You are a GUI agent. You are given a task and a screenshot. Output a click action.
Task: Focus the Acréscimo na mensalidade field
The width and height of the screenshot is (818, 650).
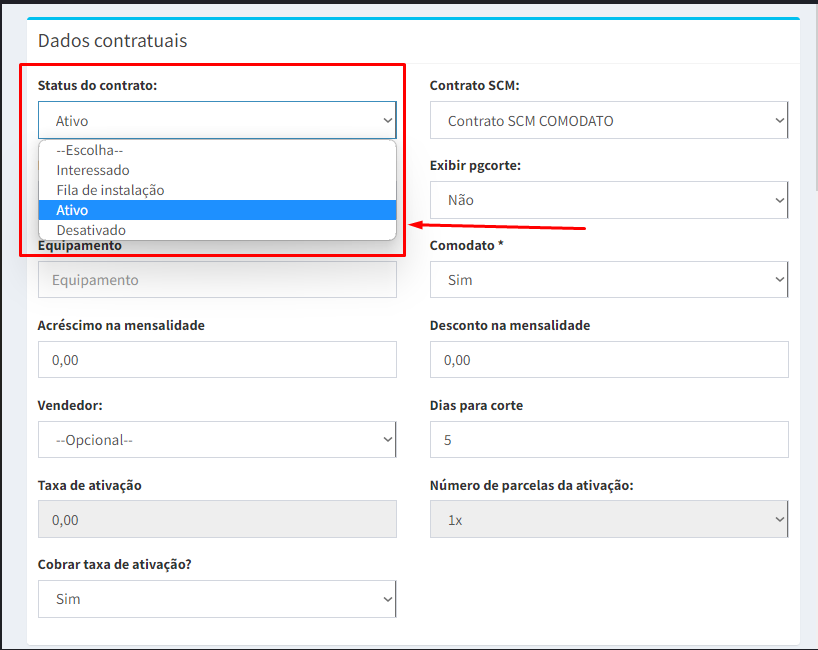pos(217,360)
